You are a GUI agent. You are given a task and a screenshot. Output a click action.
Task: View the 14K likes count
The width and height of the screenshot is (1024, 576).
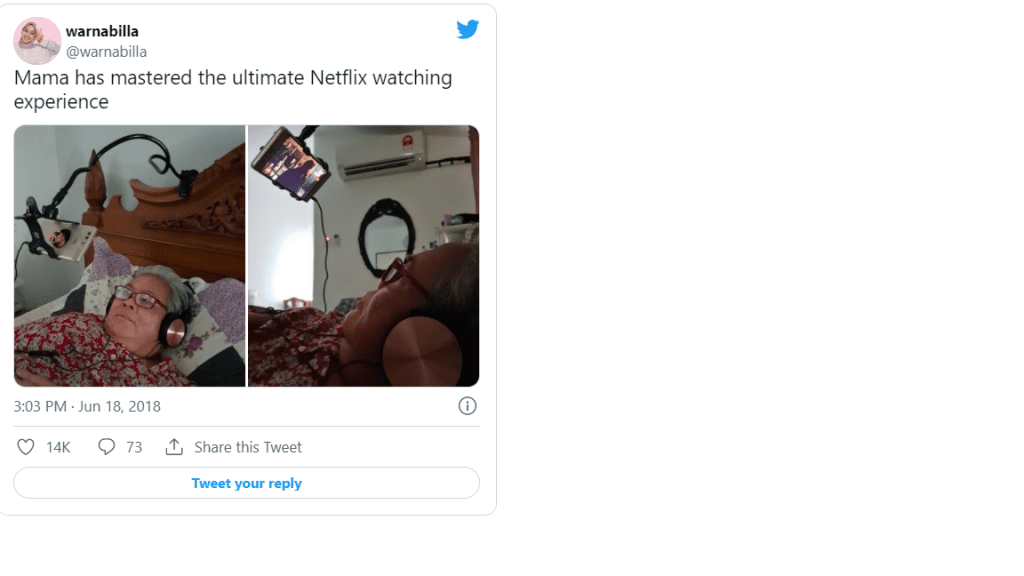point(58,447)
